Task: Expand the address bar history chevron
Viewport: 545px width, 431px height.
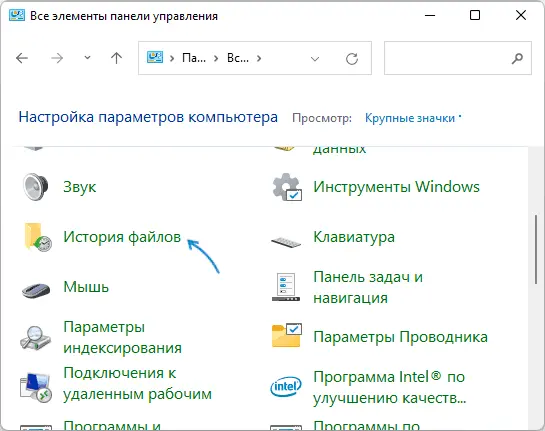Action: click(315, 59)
